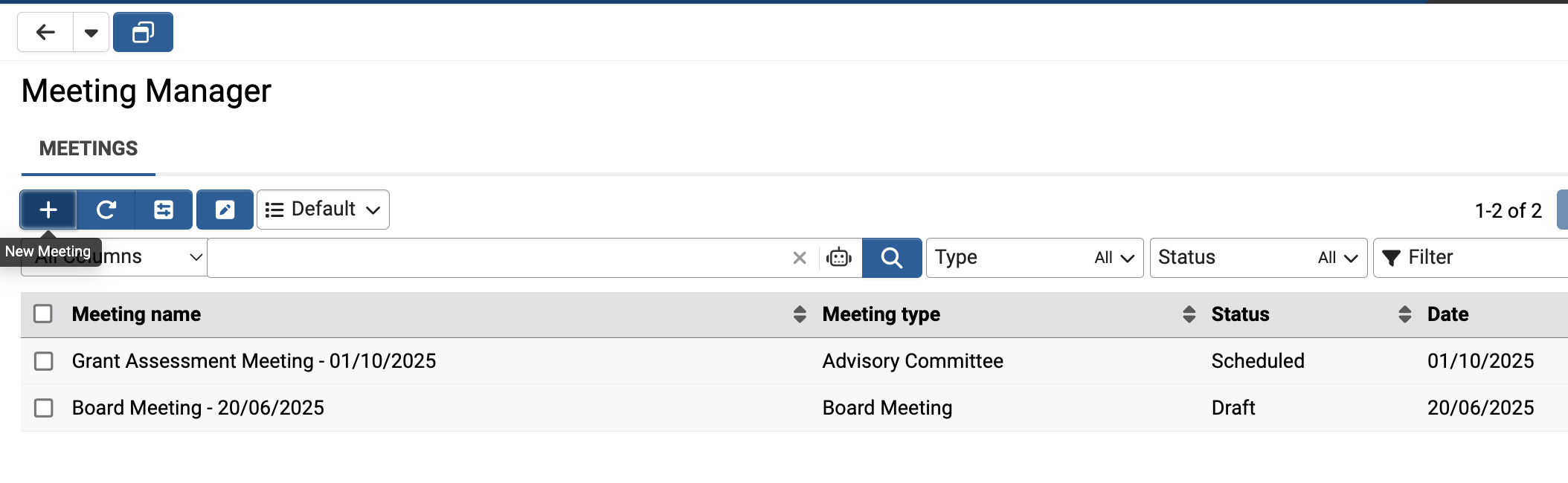Switch to the MEETINGS tab
This screenshot has width=1568, height=483.
click(89, 149)
